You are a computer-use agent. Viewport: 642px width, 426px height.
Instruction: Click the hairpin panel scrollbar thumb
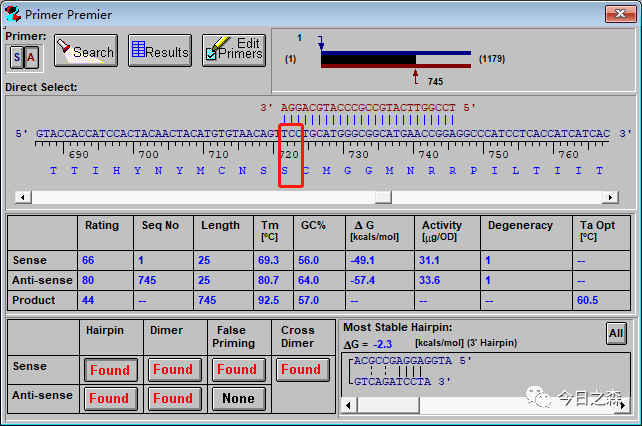388,406
